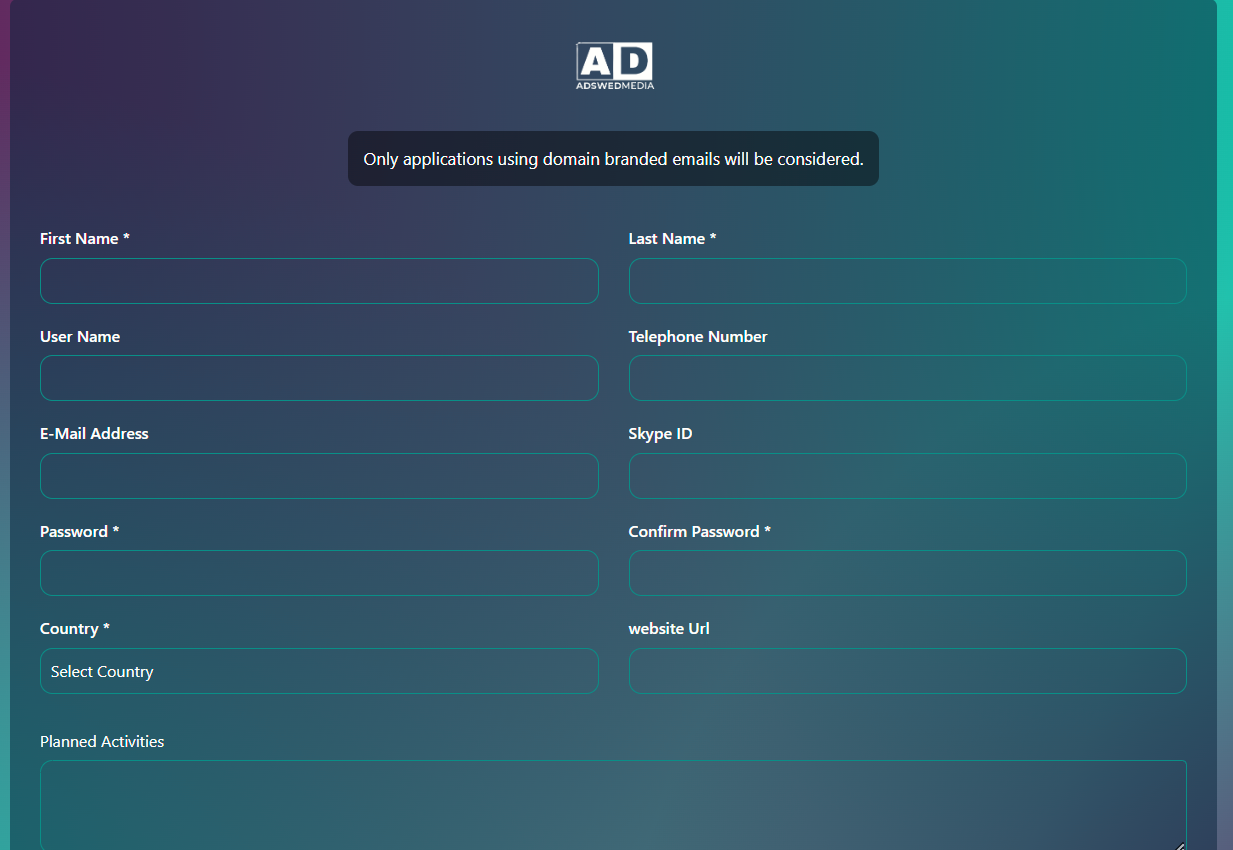Click the textarea resize handle in Planned Activities

pos(1179,845)
